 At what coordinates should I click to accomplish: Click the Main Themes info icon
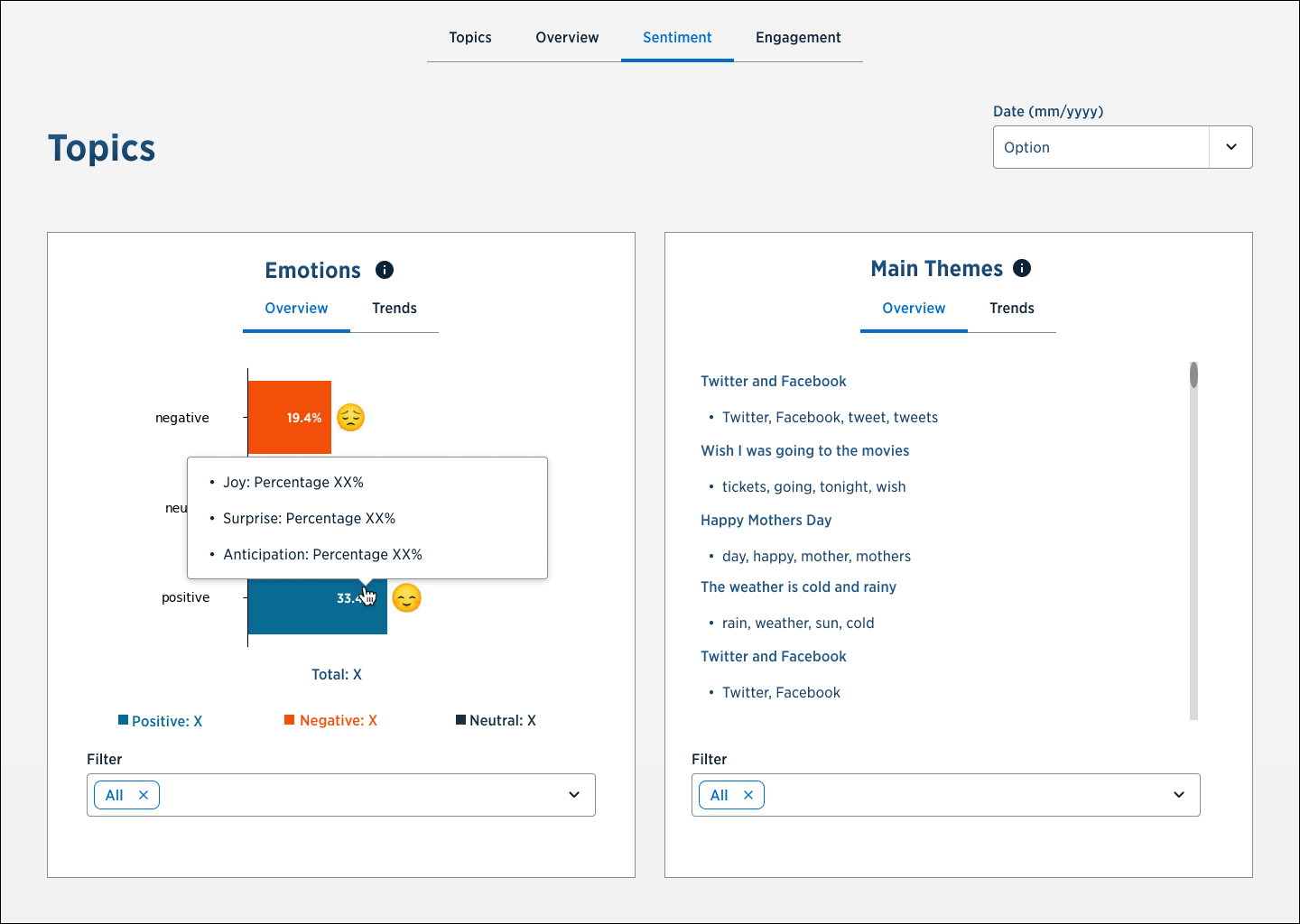tap(1022, 268)
